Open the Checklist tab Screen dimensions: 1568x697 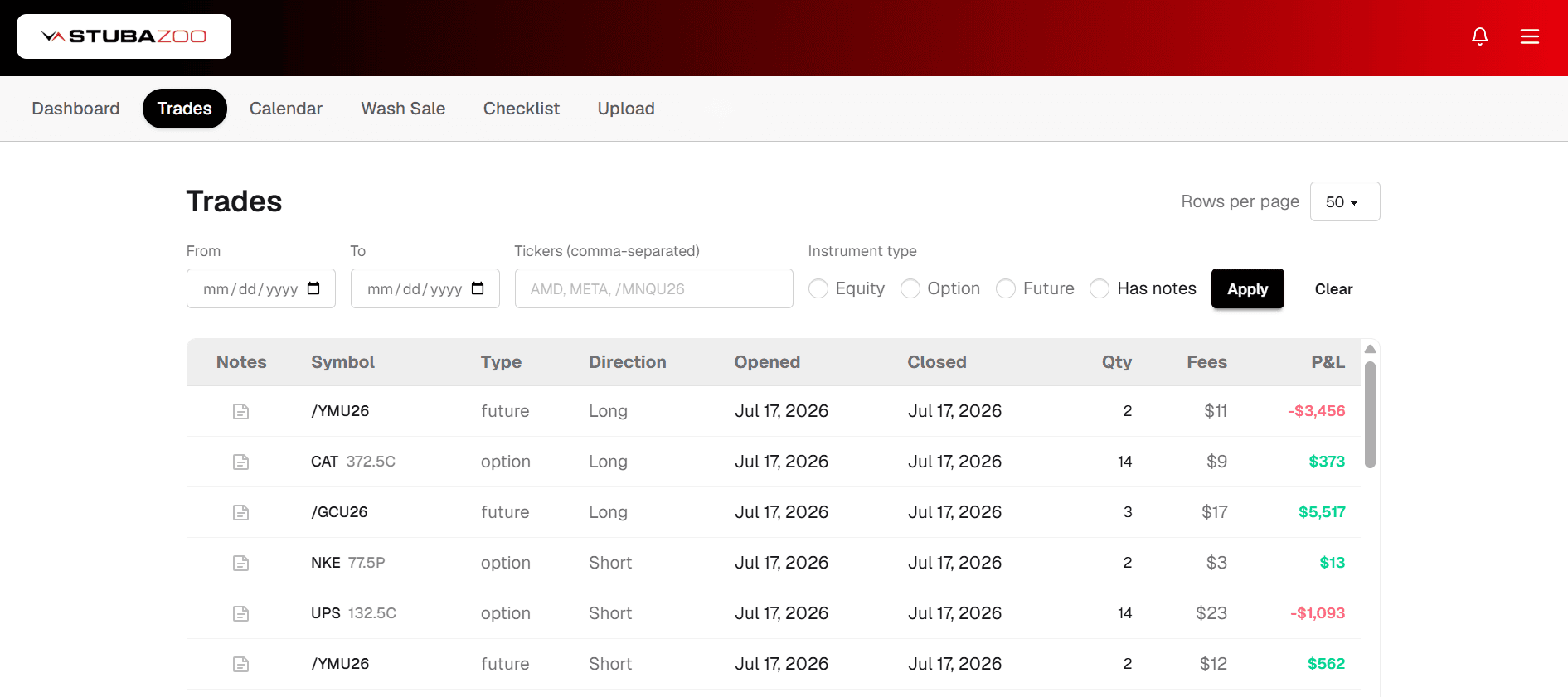pos(522,109)
